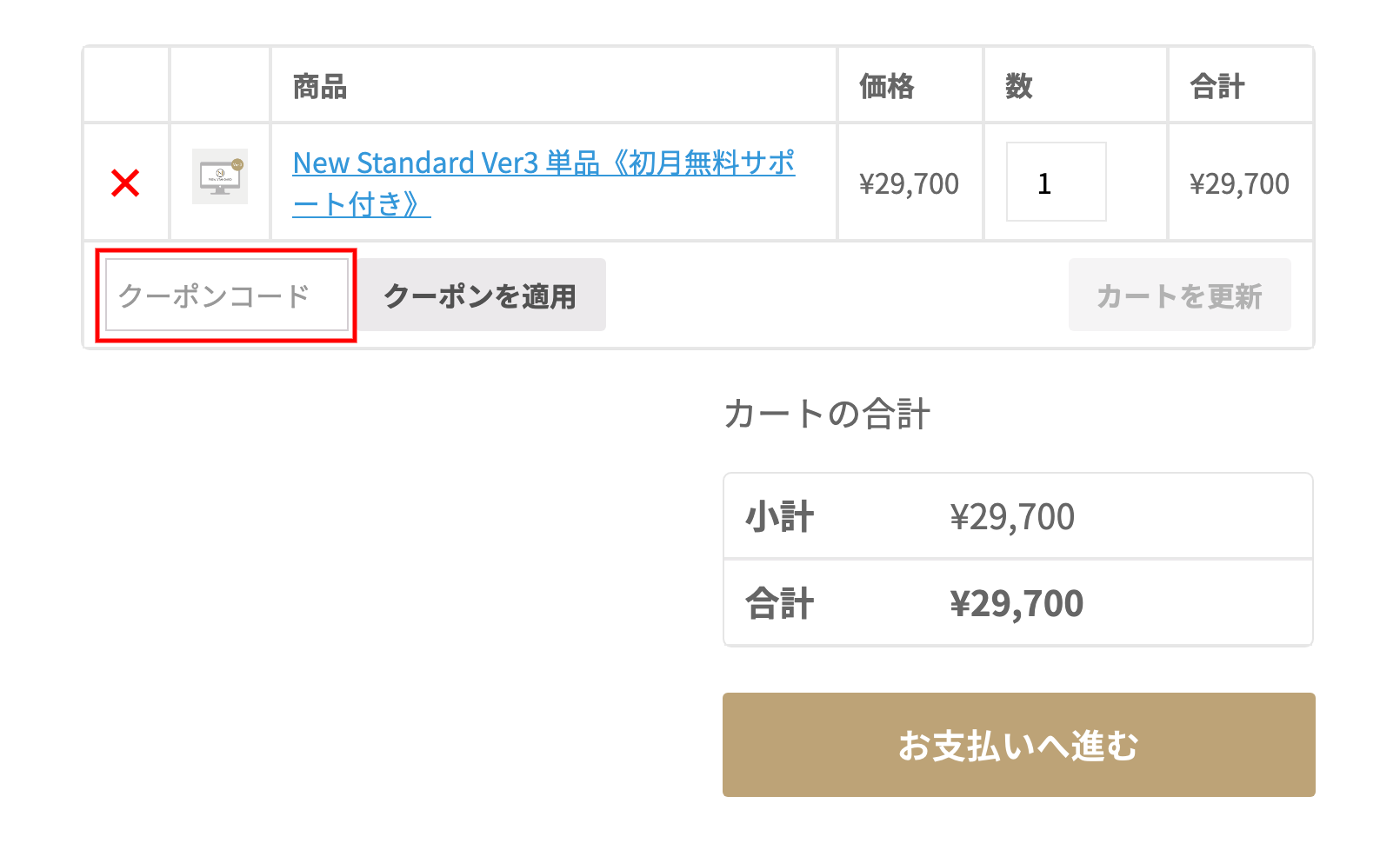The image size is (1400, 863).
Task: Click the 小計 label
Action: click(780, 517)
